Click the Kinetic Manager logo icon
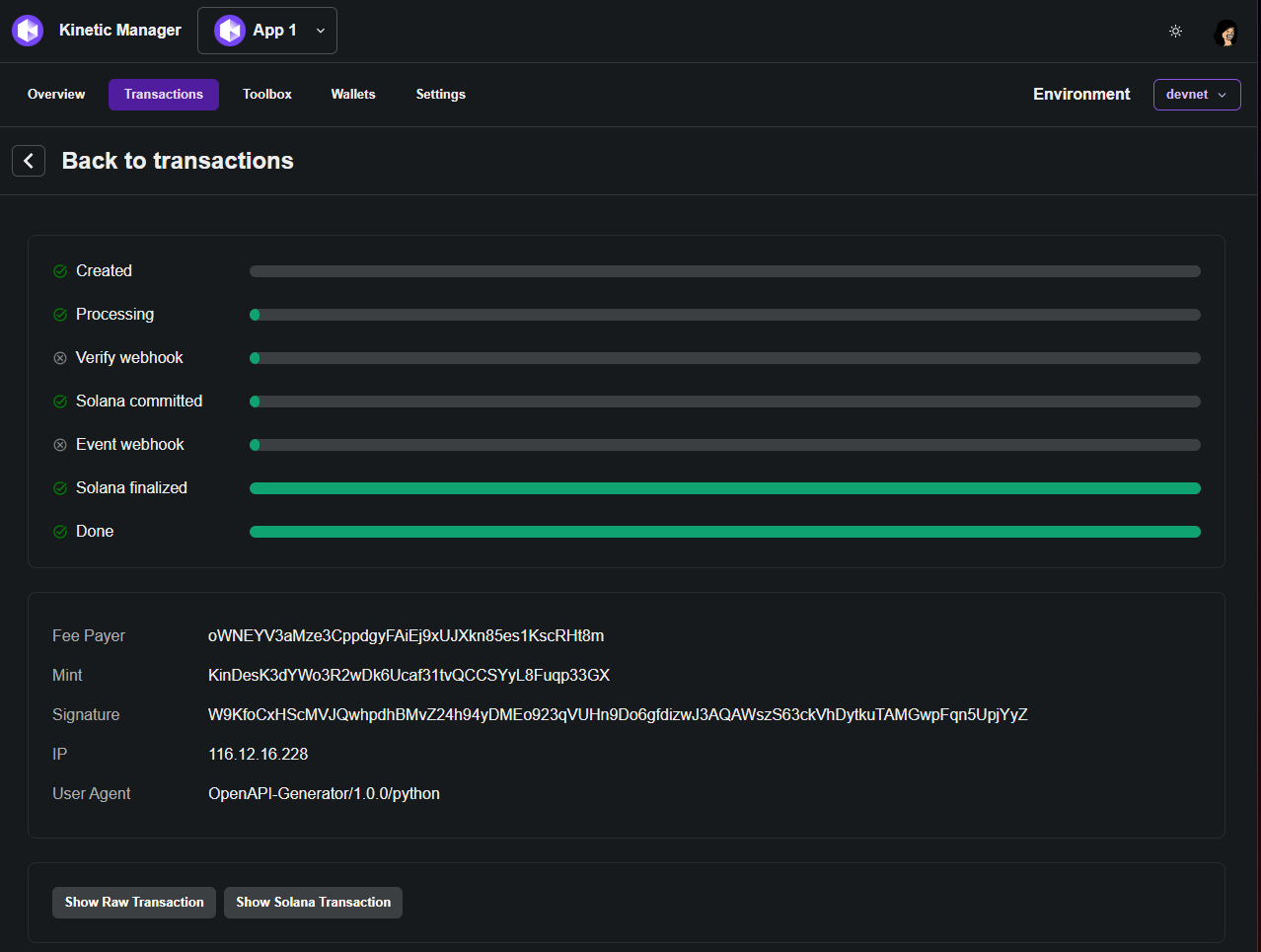The height and width of the screenshot is (952, 1261). coord(28,31)
